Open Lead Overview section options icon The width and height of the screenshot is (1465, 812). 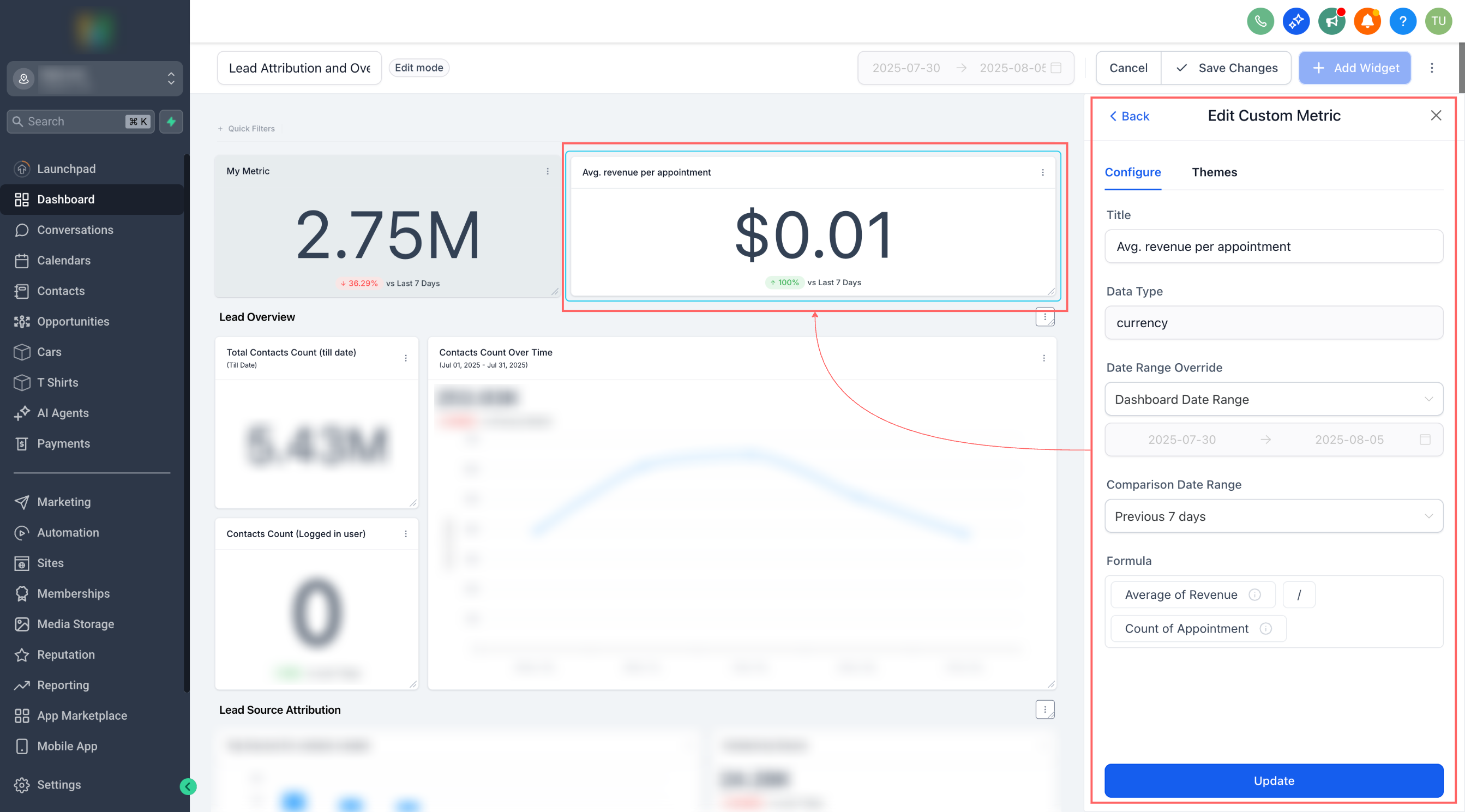point(1044,317)
